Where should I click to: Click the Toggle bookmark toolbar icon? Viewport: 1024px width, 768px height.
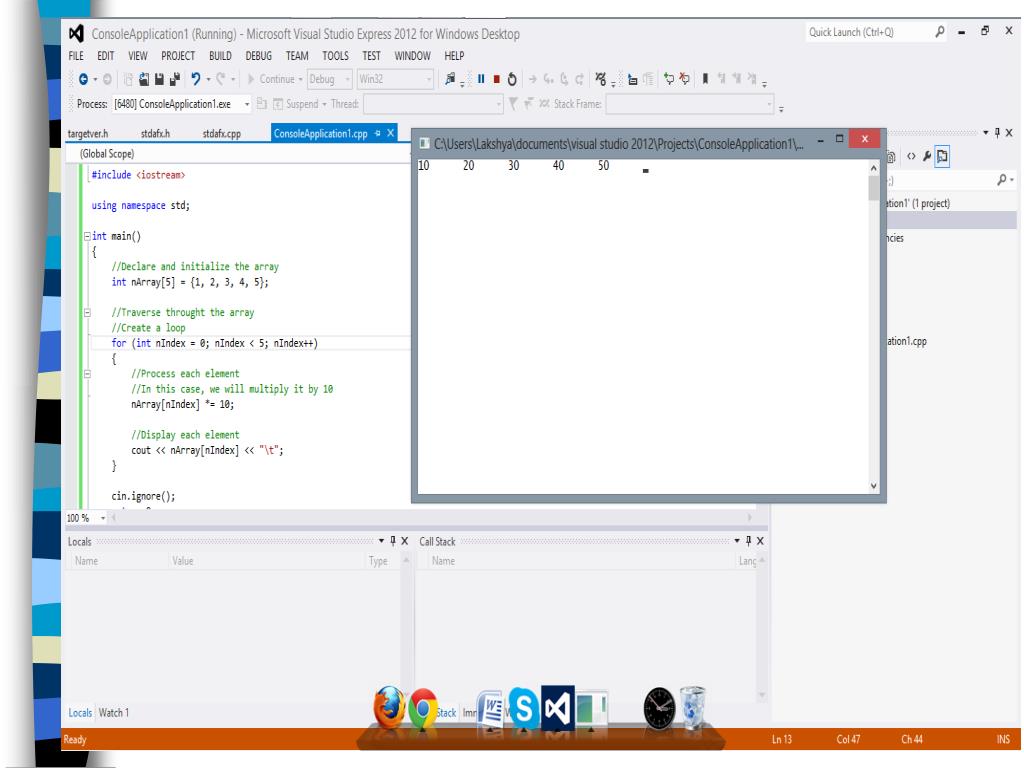click(x=705, y=79)
